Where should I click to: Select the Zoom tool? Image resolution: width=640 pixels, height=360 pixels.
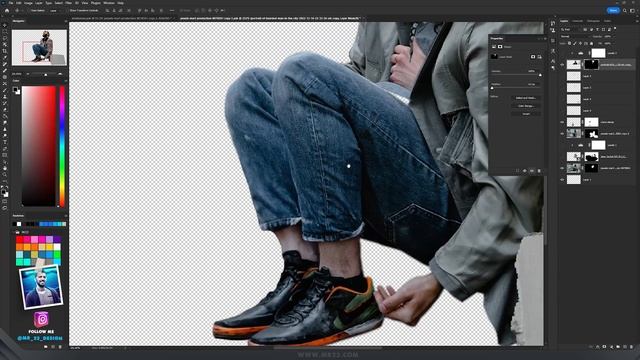[x=5, y=174]
